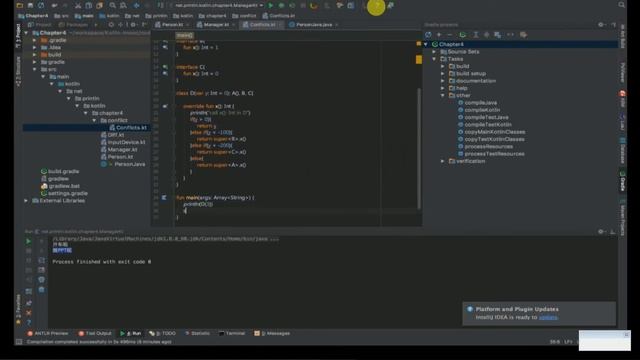Open the Messages tool window tab

pos(272,333)
